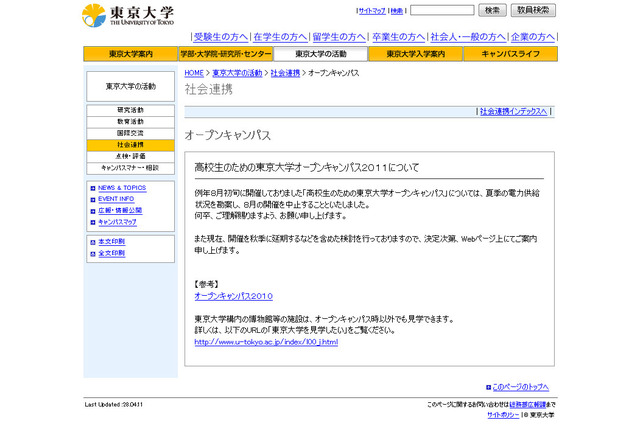Screen dimensions: 640x426
Task: Open EVENT INFO link
Action: click(x=116, y=199)
